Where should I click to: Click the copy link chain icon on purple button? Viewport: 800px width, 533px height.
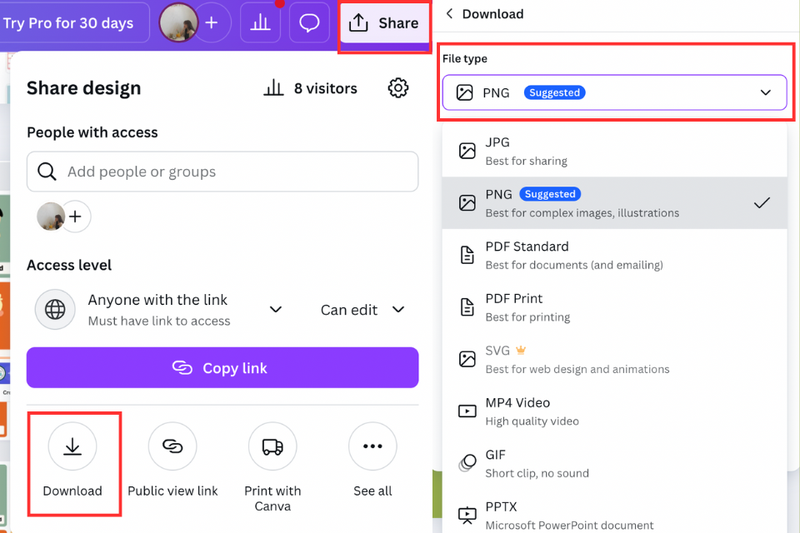(x=182, y=368)
